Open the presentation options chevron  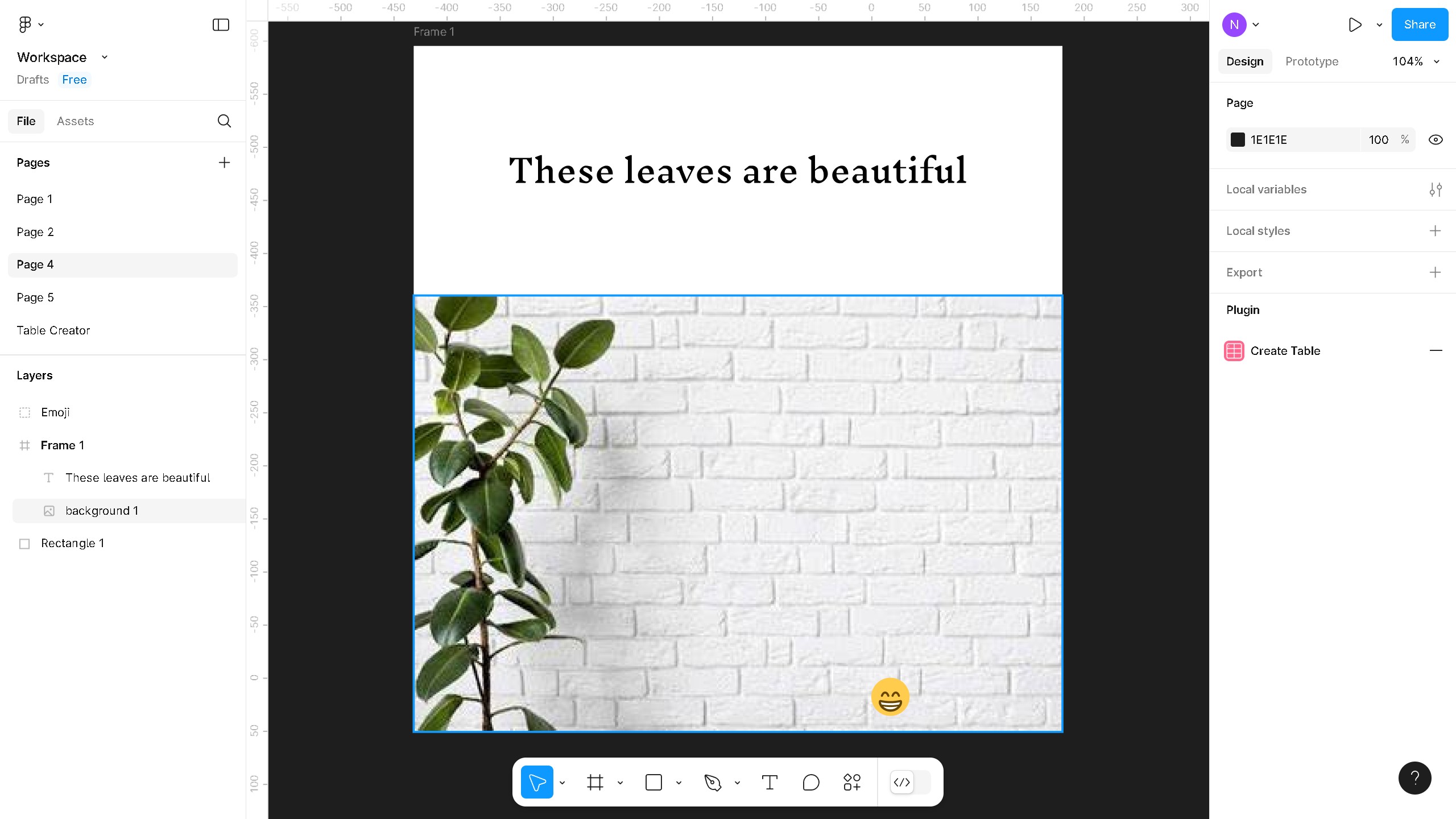pyautogui.click(x=1378, y=24)
